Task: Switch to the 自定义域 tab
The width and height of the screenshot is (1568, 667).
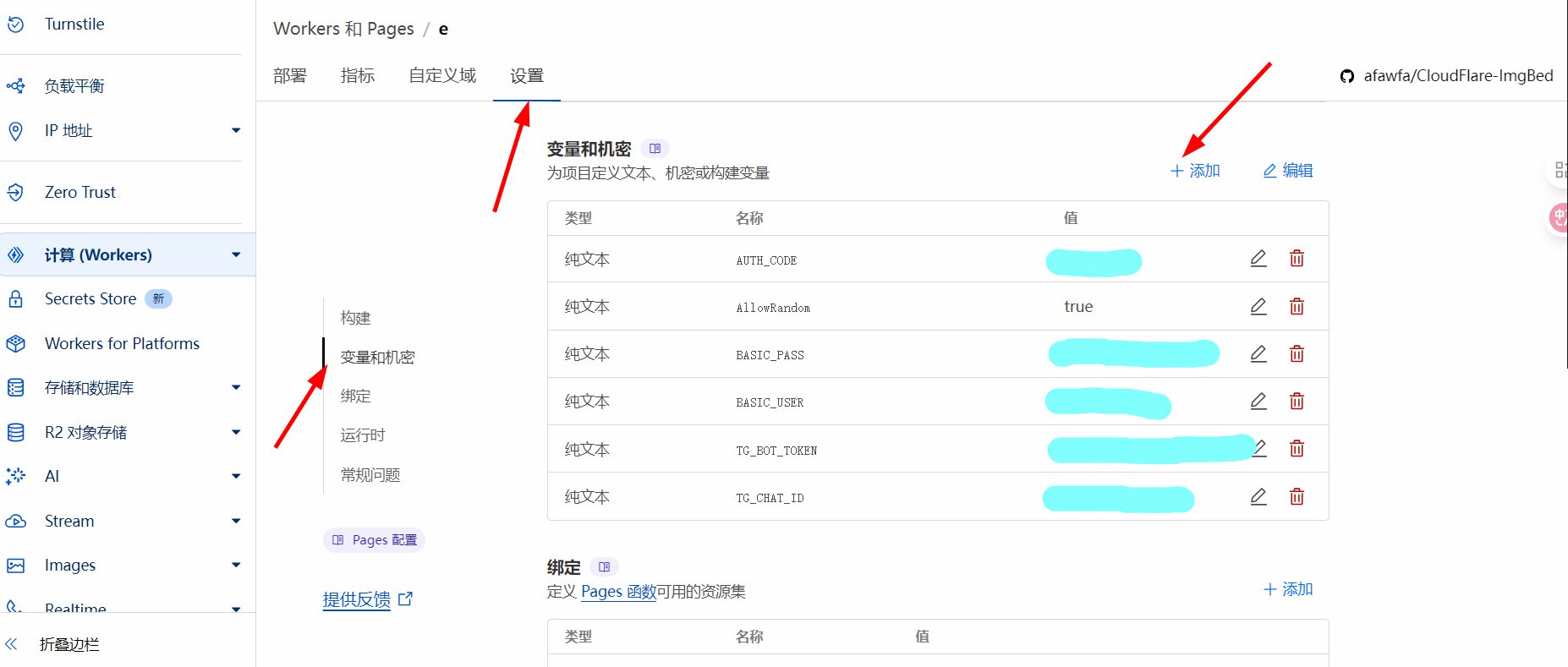Action: point(442,76)
